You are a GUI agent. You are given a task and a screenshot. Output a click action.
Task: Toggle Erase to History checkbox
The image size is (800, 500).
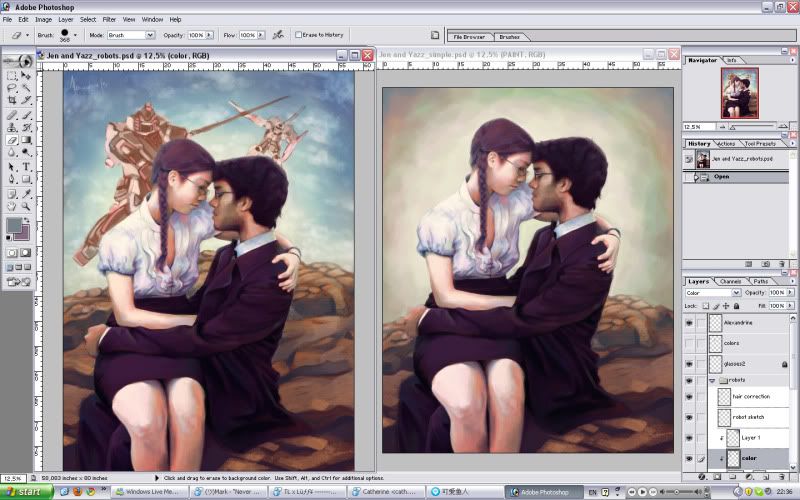coord(298,35)
